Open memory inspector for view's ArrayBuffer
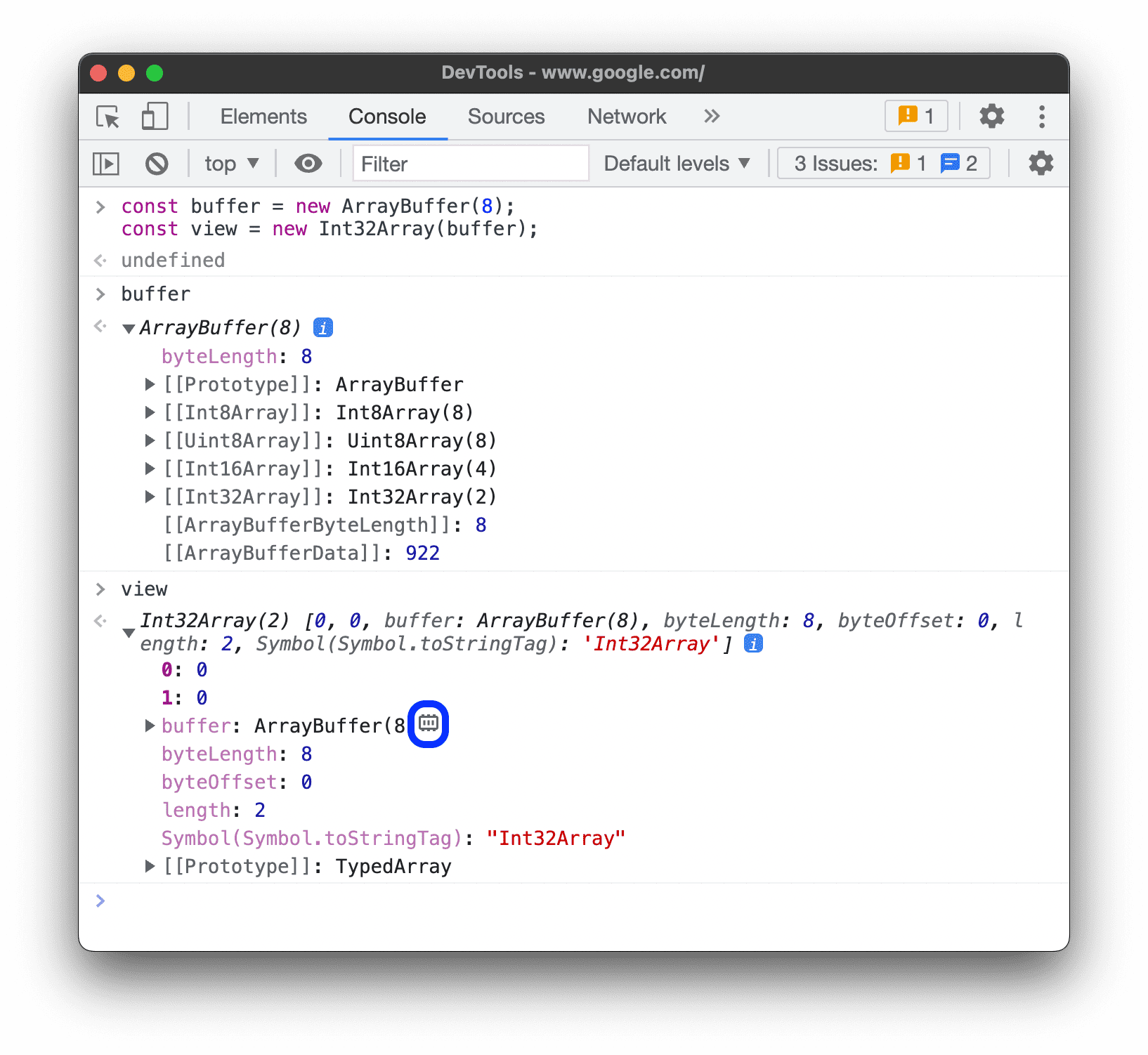 428,724
